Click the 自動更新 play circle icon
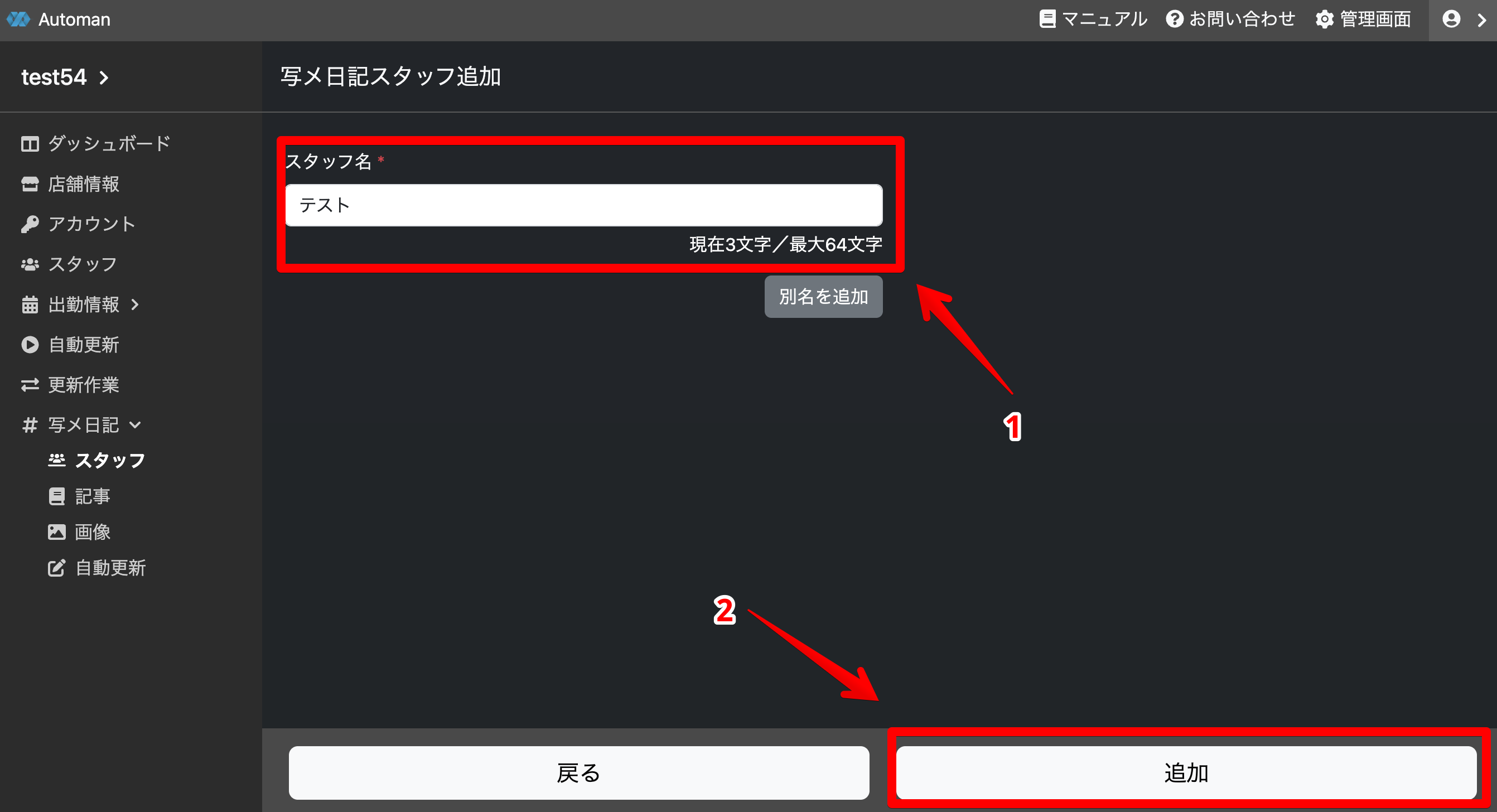Image resolution: width=1497 pixels, height=812 pixels. pyautogui.click(x=30, y=345)
